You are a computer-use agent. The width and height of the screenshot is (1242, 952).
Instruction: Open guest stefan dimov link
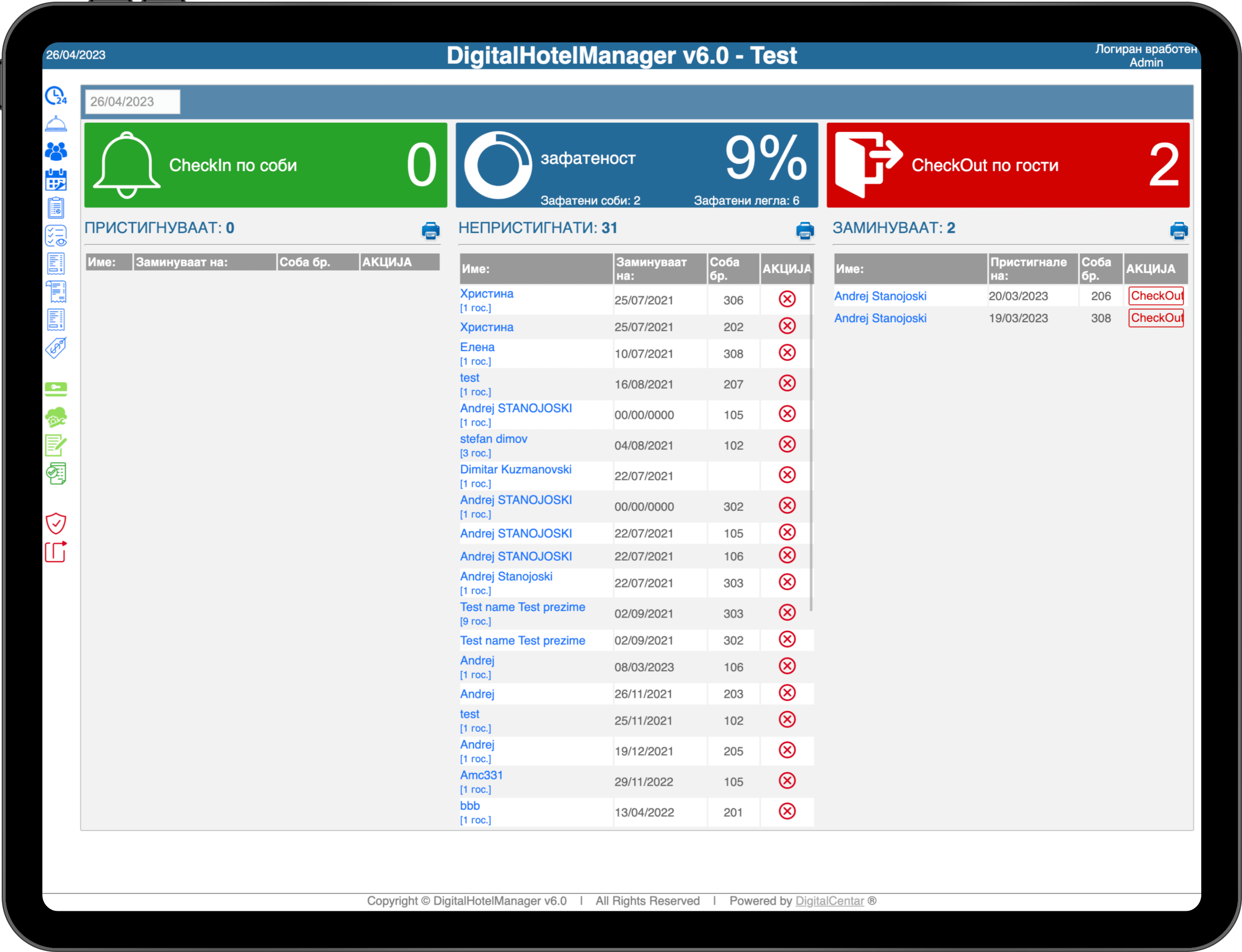click(x=494, y=439)
